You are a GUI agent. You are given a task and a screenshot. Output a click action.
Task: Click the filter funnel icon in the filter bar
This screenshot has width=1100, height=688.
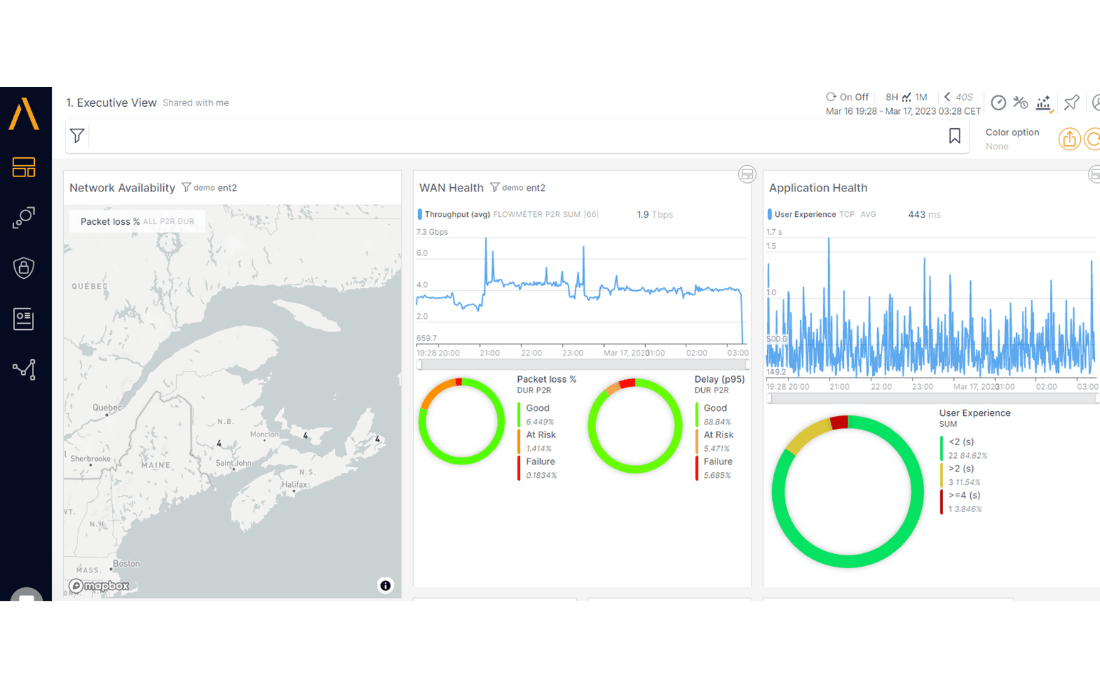[x=77, y=135]
